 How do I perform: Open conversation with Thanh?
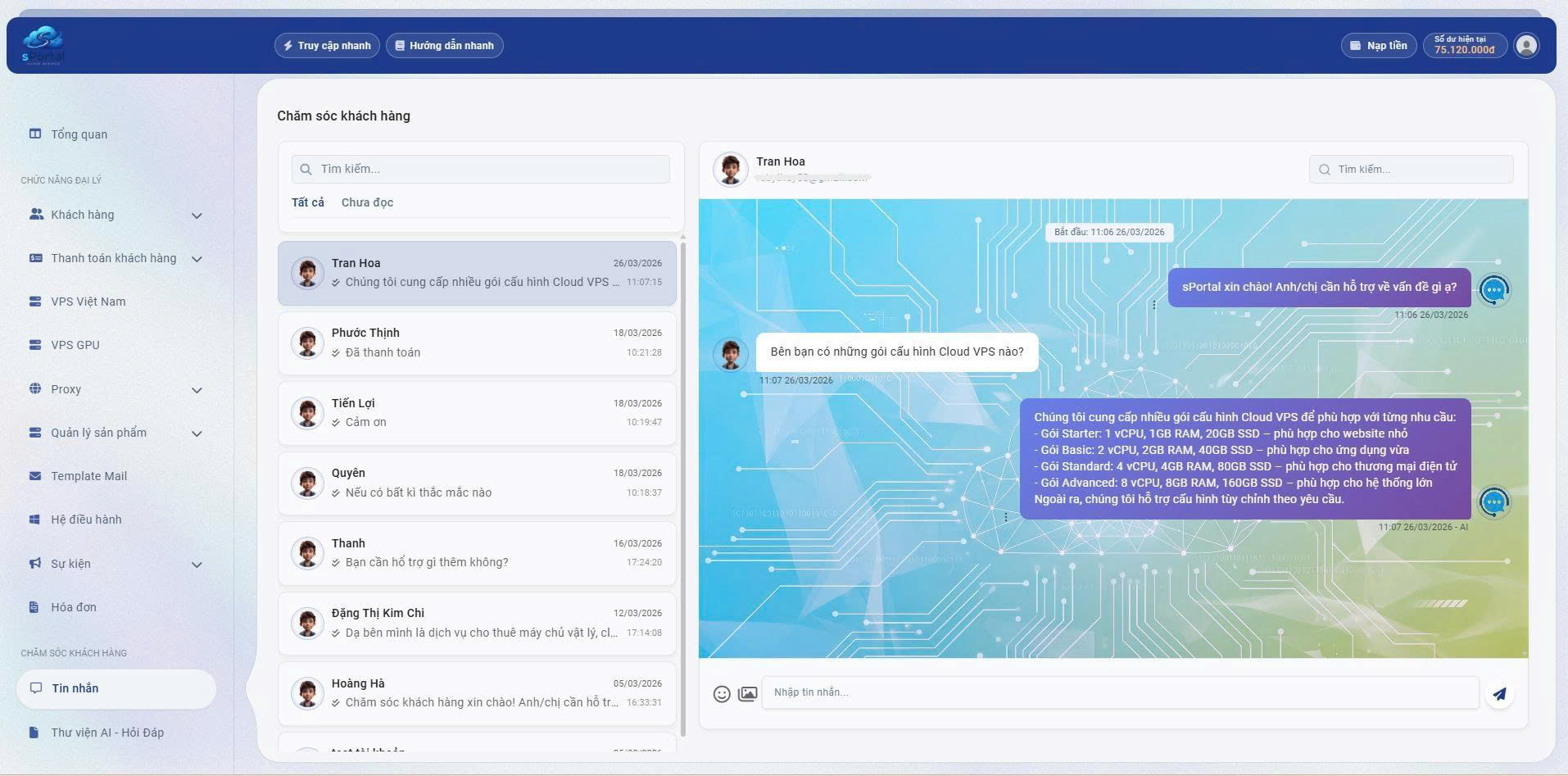pos(477,553)
